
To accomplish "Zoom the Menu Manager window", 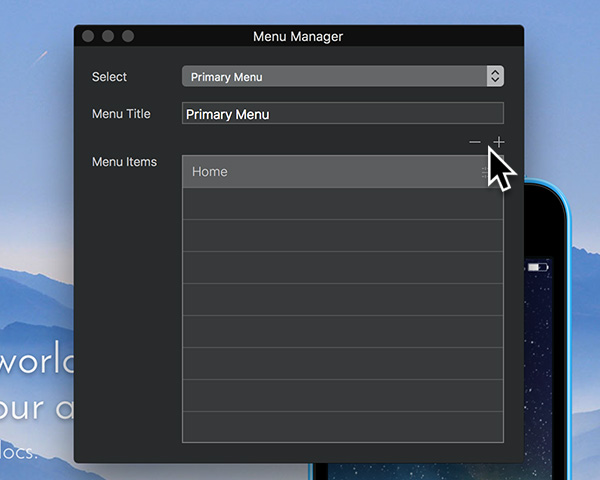I will point(128,36).
